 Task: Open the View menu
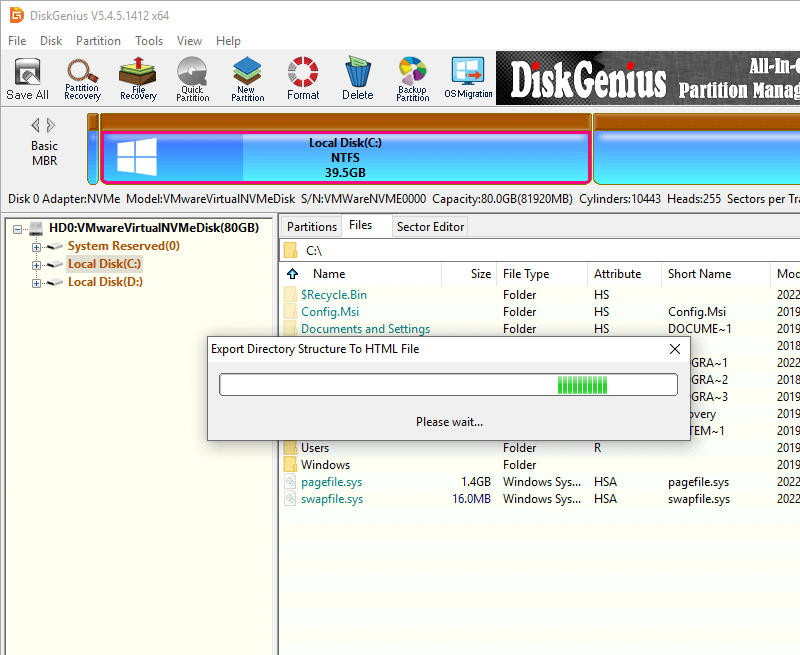tap(189, 41)
